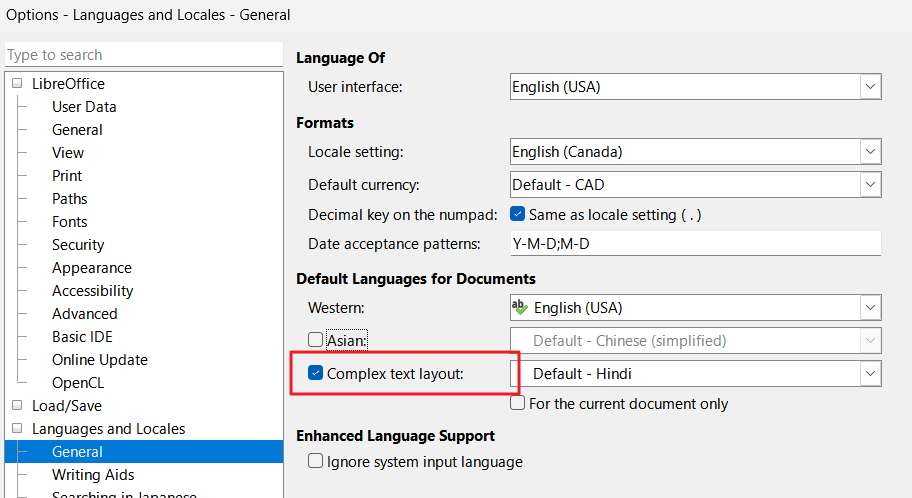The width and height of the screenshot is (912, 498).
Task: Open the User interface language dropdown
Action: point(870,87)
